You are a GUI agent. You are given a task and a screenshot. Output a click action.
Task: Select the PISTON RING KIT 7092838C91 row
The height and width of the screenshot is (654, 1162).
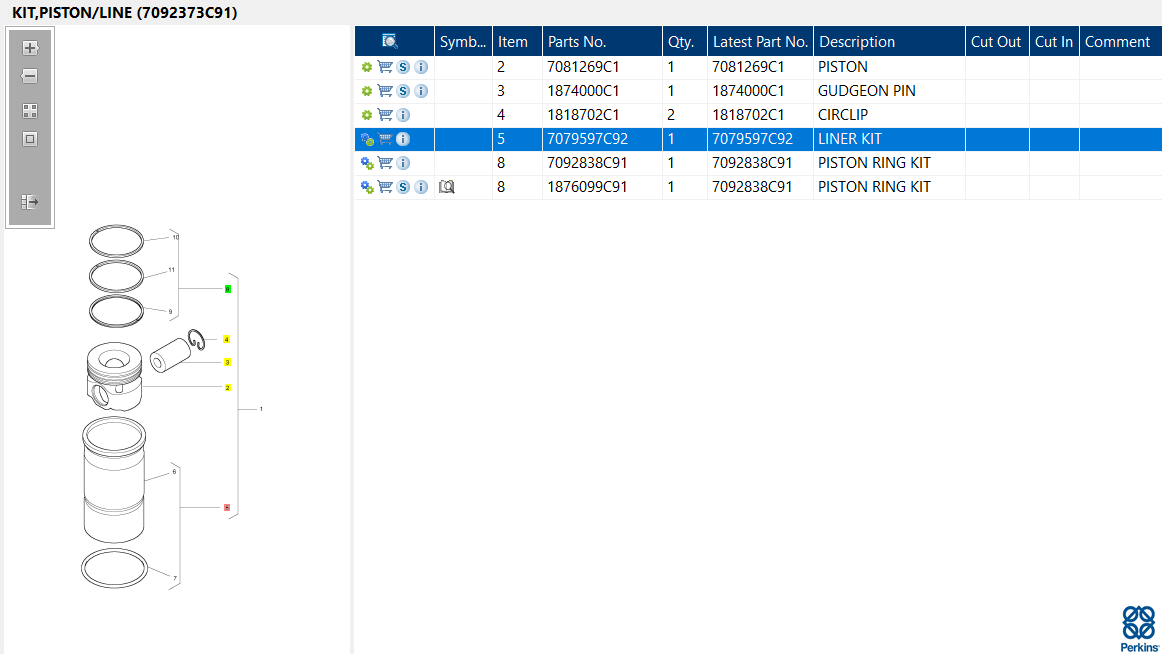758,163
